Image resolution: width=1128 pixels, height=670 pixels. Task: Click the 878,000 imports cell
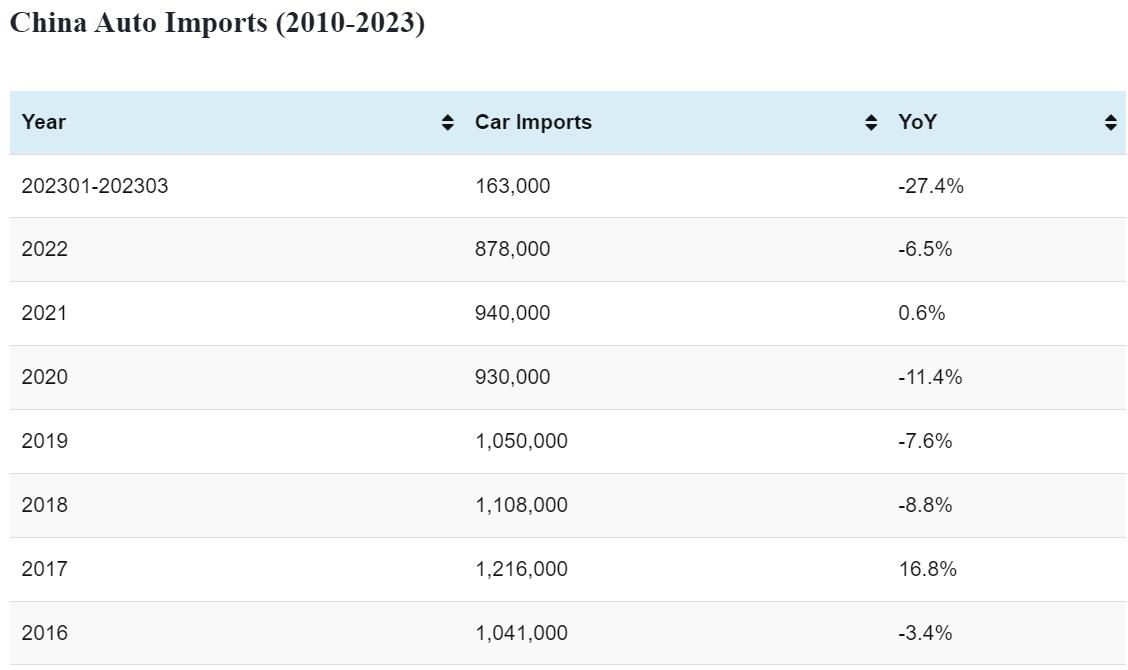tap(512, 249)
